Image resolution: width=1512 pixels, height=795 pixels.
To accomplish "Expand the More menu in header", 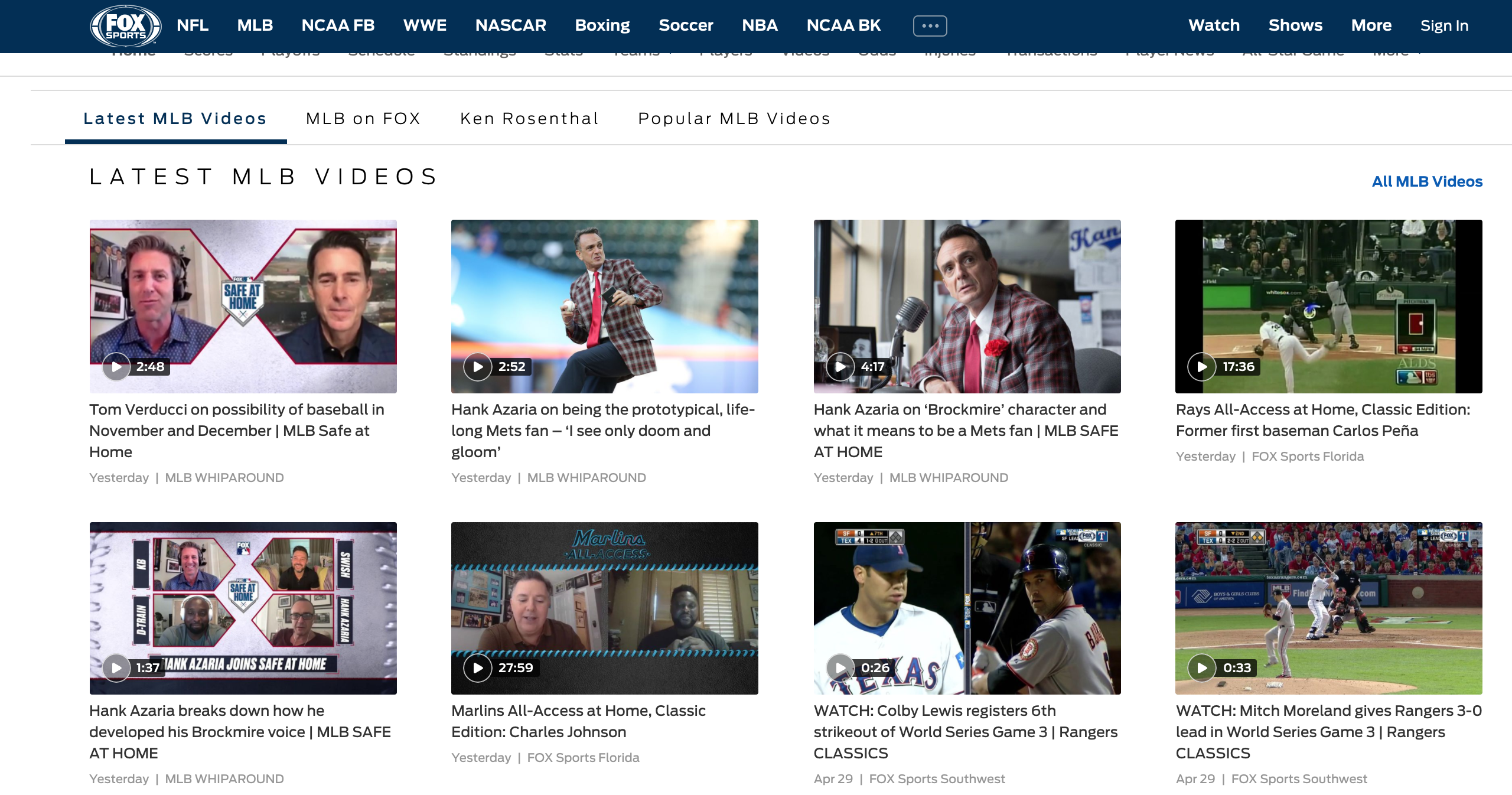I will [1371, 25].
